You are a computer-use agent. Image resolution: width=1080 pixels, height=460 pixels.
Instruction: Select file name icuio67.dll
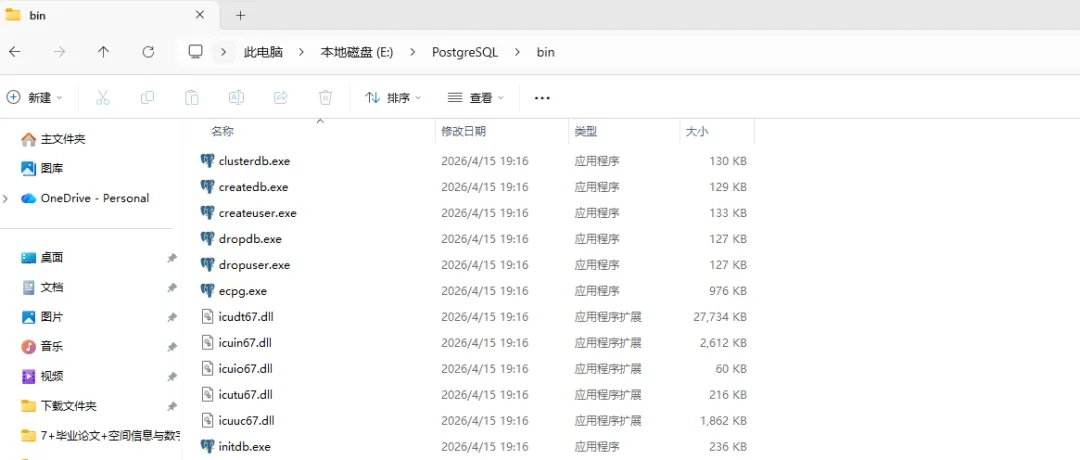point(247,368)
